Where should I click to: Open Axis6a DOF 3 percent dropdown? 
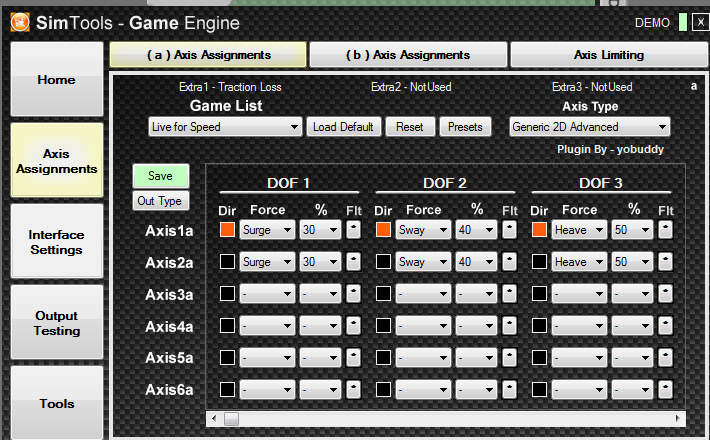click(x=632, y=389)
